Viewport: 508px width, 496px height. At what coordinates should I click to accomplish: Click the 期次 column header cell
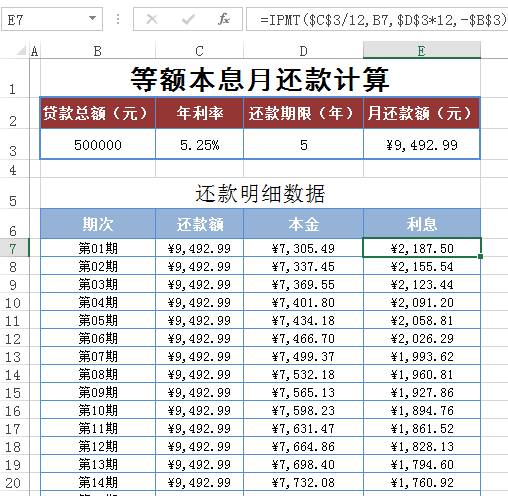tap(98, 224)
